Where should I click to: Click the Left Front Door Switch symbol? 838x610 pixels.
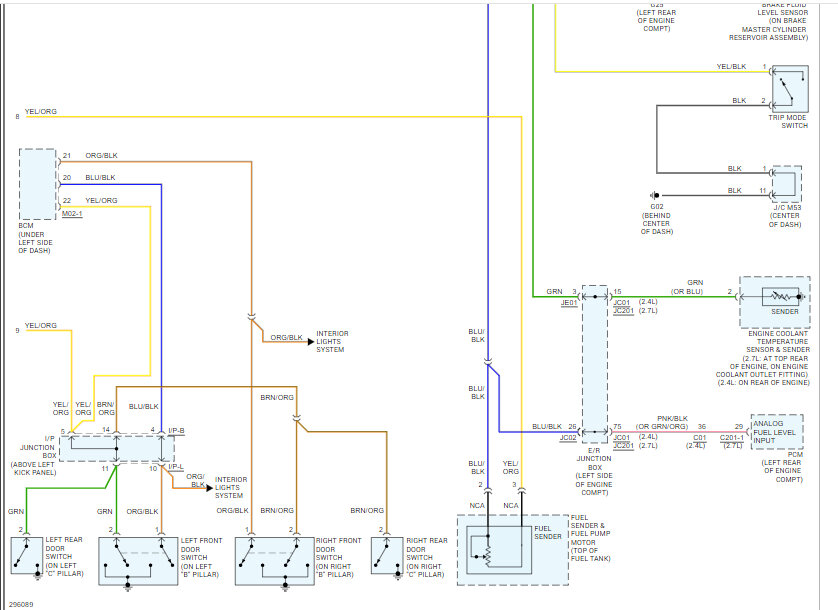point(138,561)
